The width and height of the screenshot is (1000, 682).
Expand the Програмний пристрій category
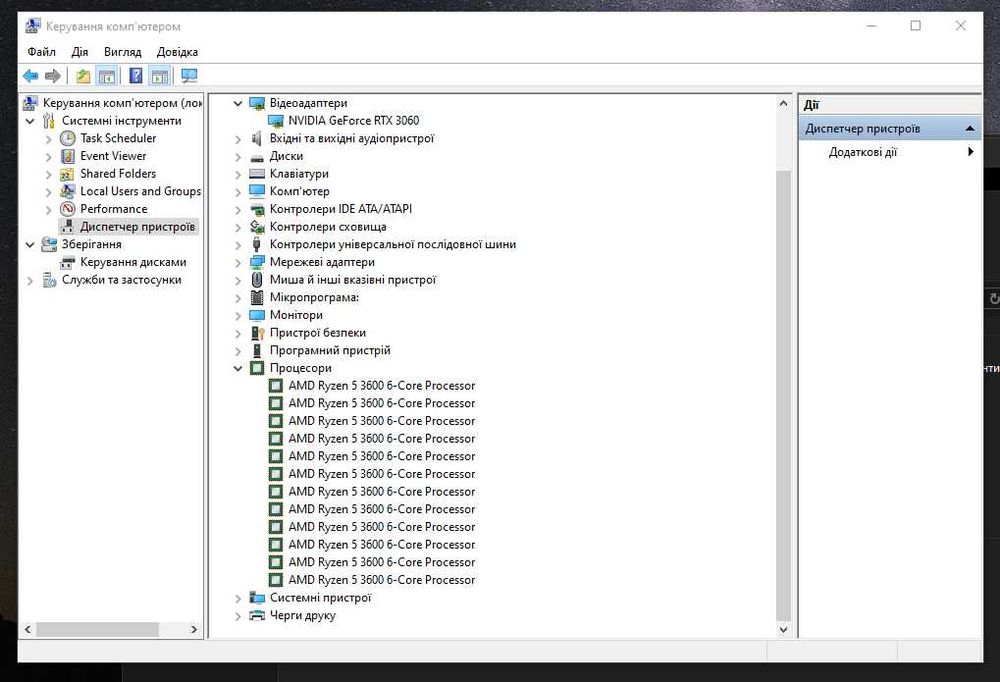[x=238, y=351]
